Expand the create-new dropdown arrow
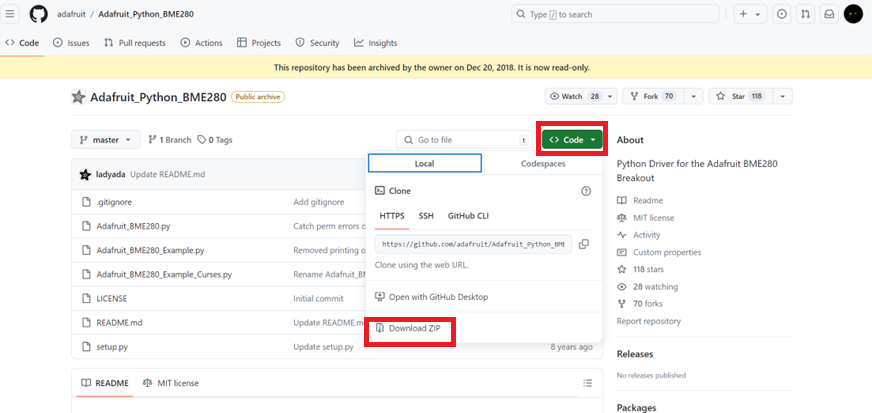 point(758,14)
